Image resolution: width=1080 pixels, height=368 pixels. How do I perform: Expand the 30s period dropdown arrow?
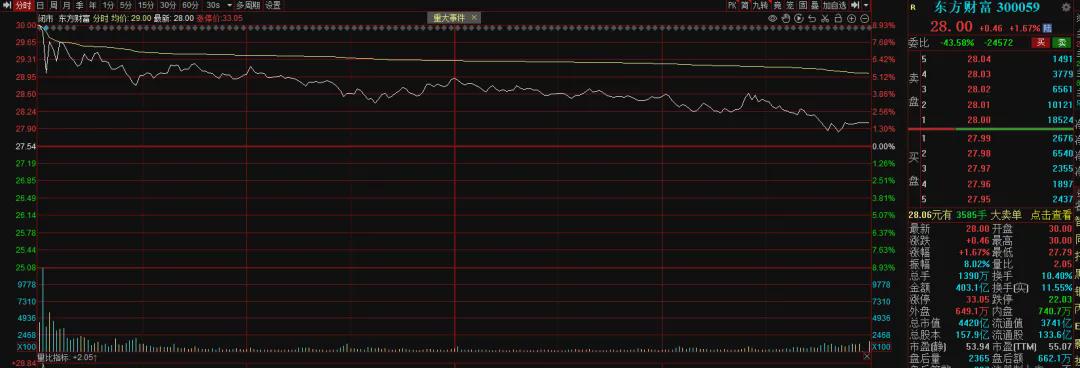pyautogui.click(x=229, y=6)
